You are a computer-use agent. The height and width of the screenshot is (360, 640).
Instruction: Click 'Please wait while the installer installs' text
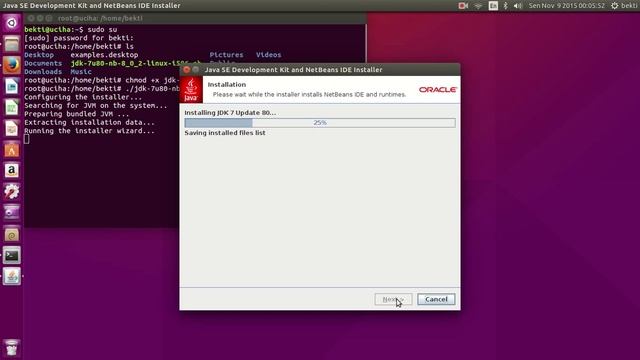click(x=309, y=94)
